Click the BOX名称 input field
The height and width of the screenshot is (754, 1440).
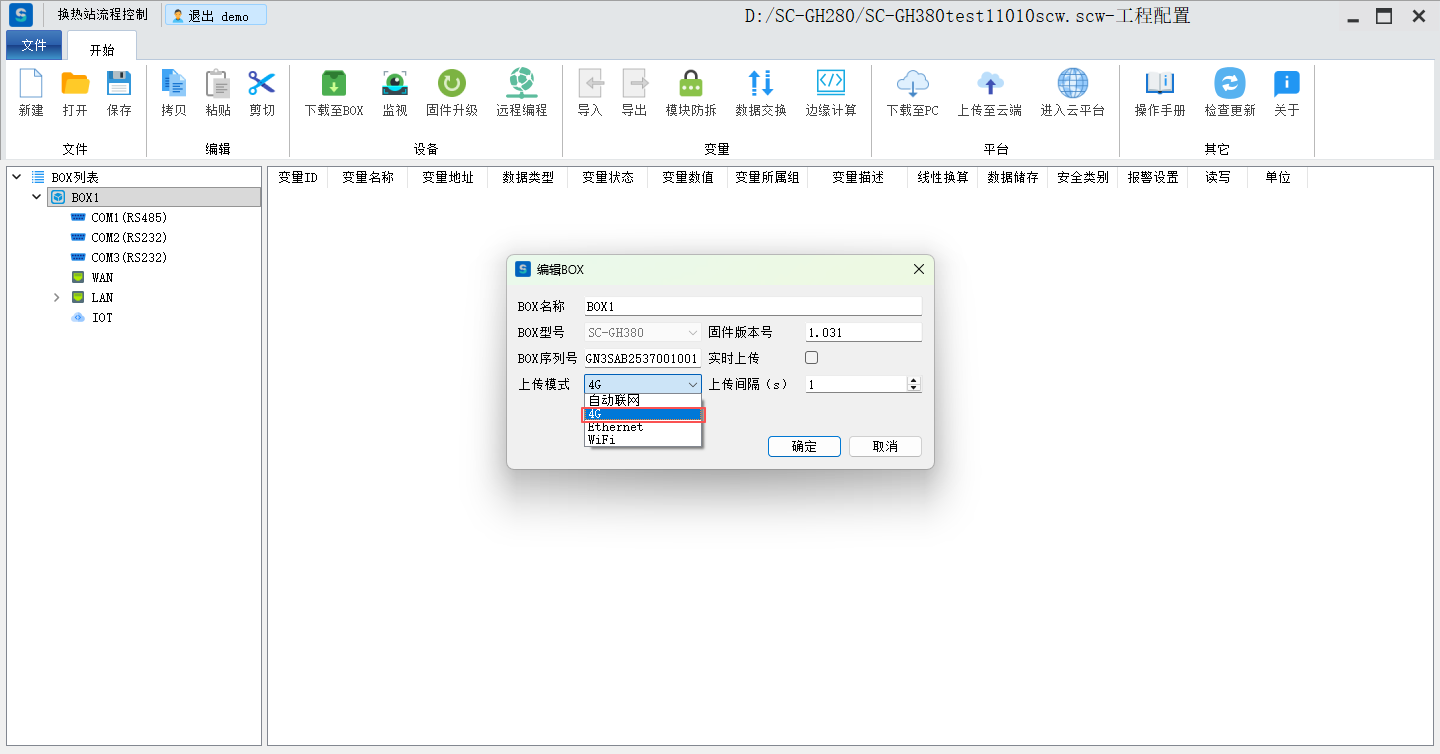(752, 307)
